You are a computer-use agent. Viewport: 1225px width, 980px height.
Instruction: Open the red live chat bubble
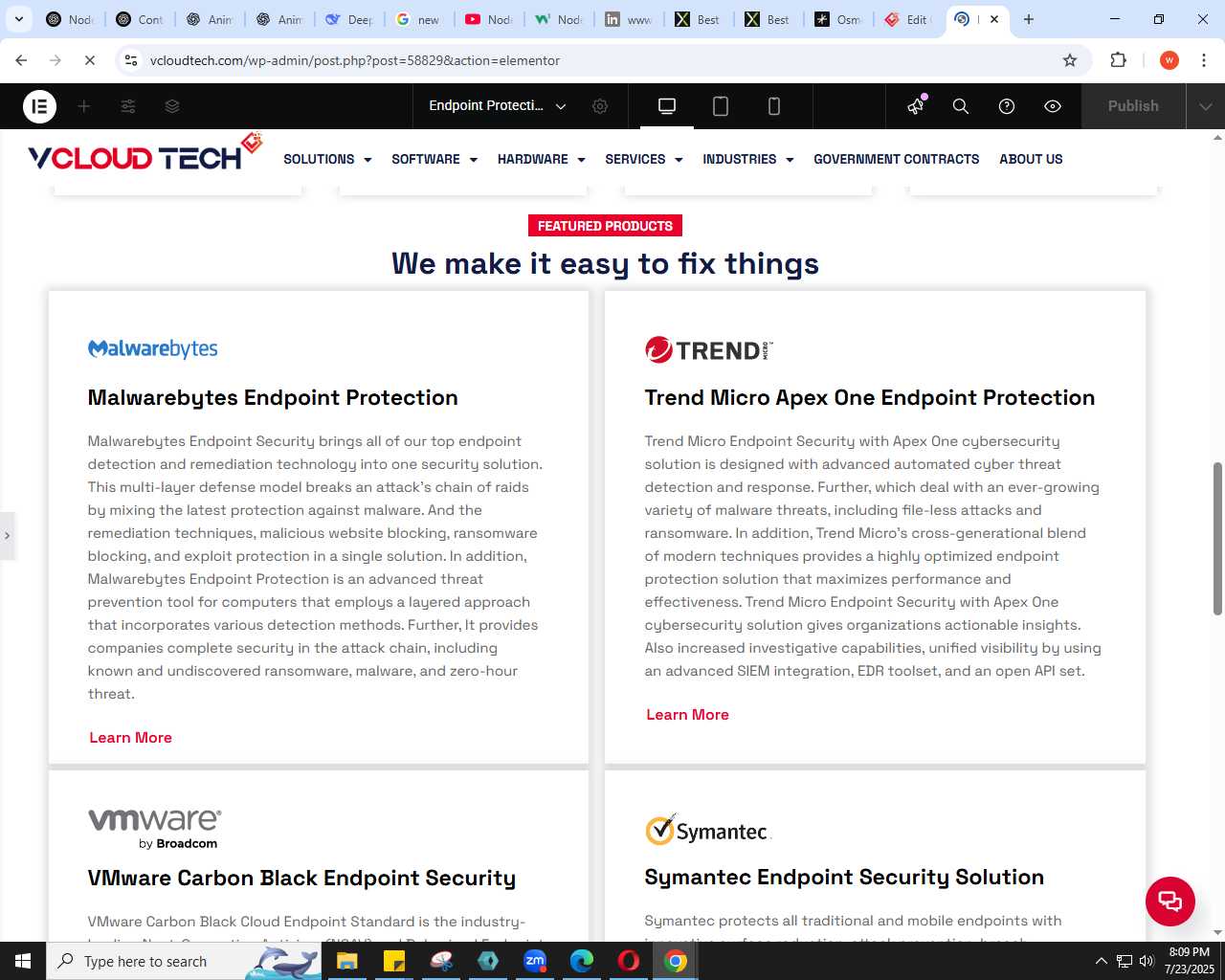(1169, 901)
